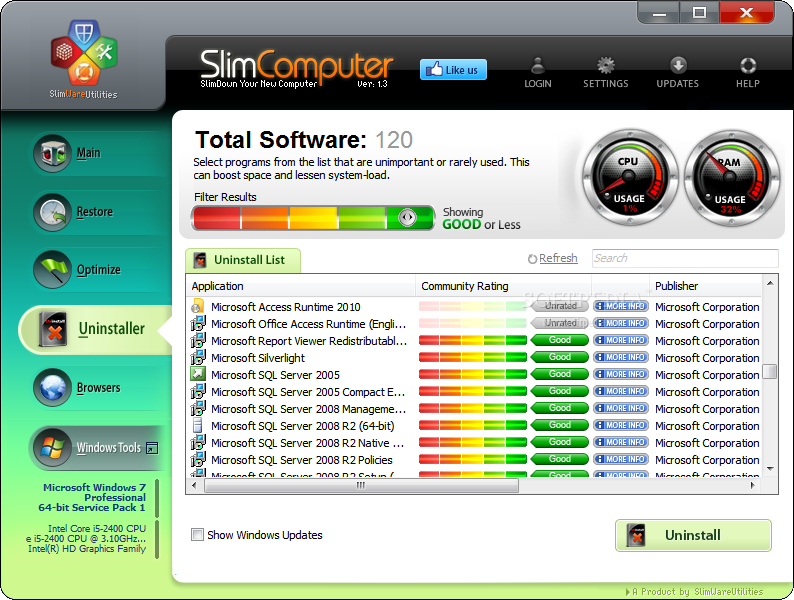Select SQL Server 2008 R2 (64-bit) row icon
The image size is (794, 600).
(198, 425)
